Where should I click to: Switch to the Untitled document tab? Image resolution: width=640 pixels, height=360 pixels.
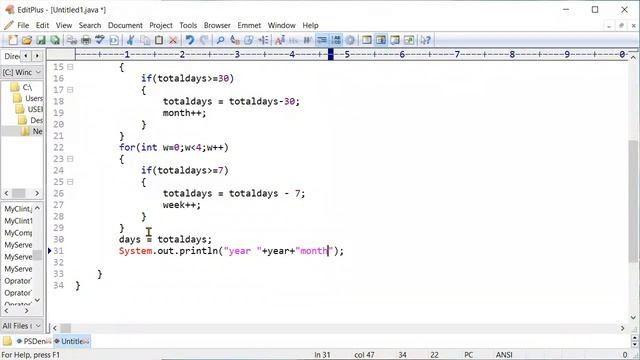pos(72,341)
